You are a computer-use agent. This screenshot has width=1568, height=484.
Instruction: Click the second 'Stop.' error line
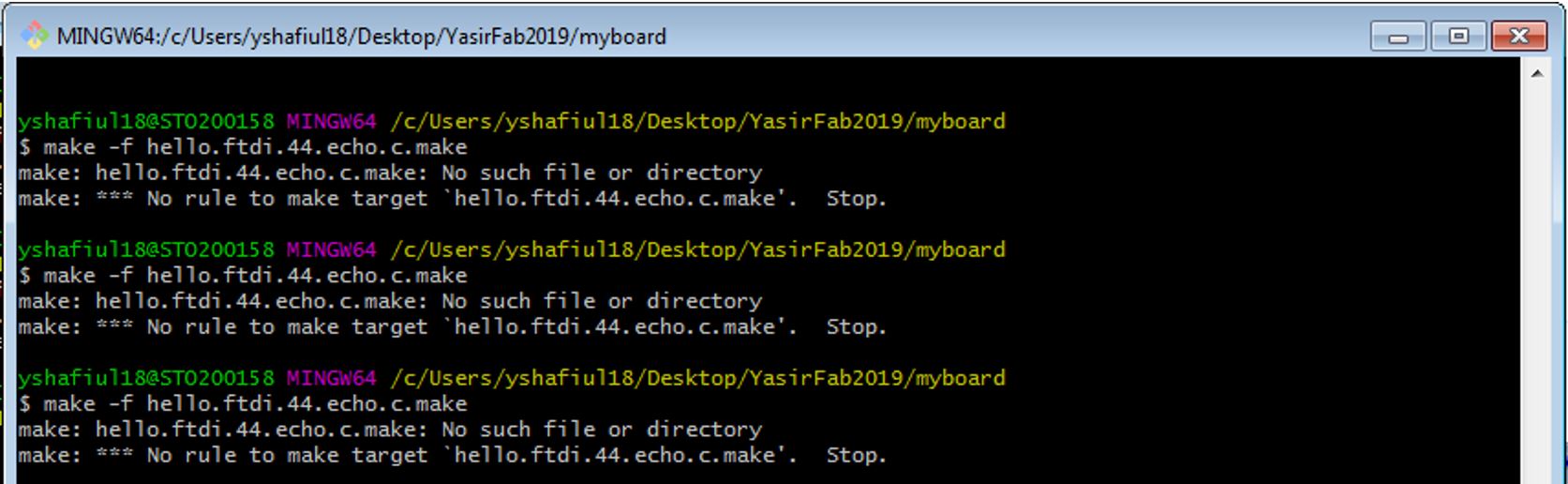452,327
